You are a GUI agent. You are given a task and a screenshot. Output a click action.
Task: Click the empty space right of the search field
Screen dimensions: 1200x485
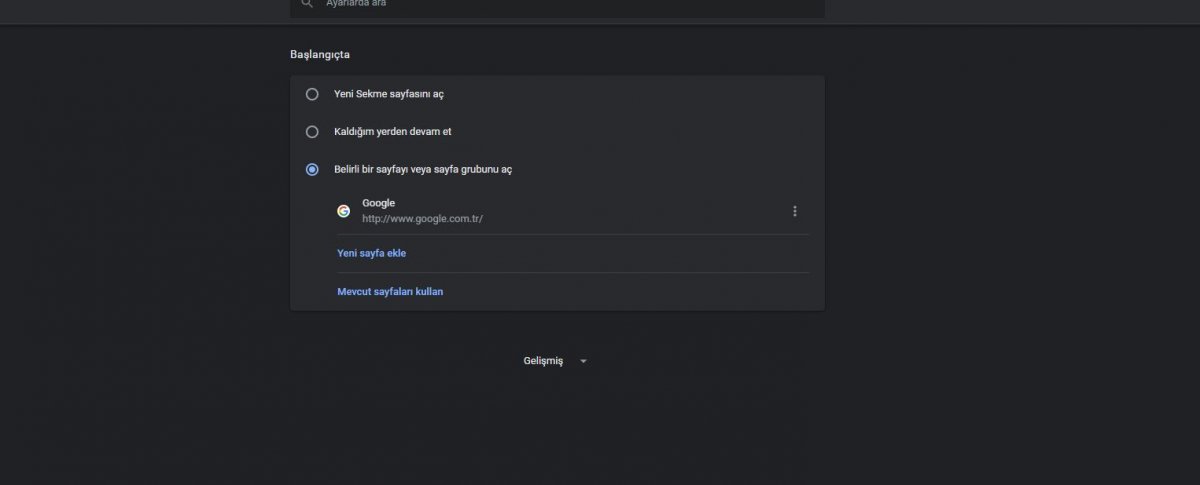(1010, 8)
